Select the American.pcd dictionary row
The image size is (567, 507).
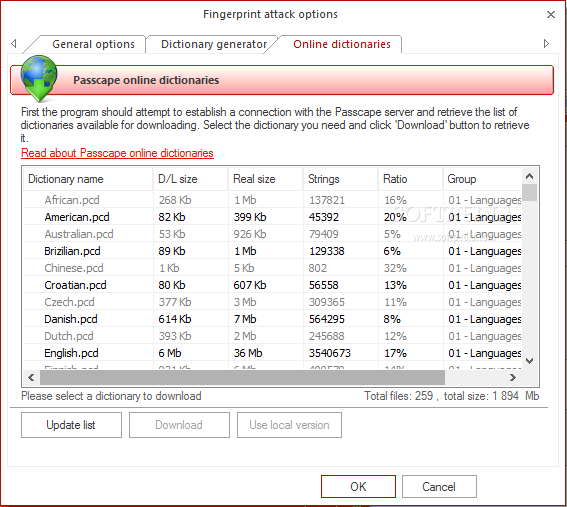(272, 217)
